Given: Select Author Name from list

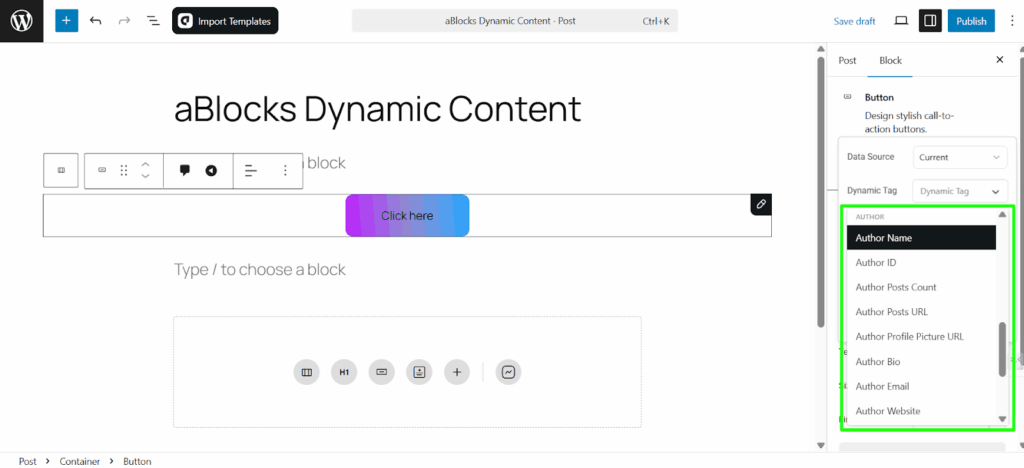Looking at the screenshot, I should 921,238.
